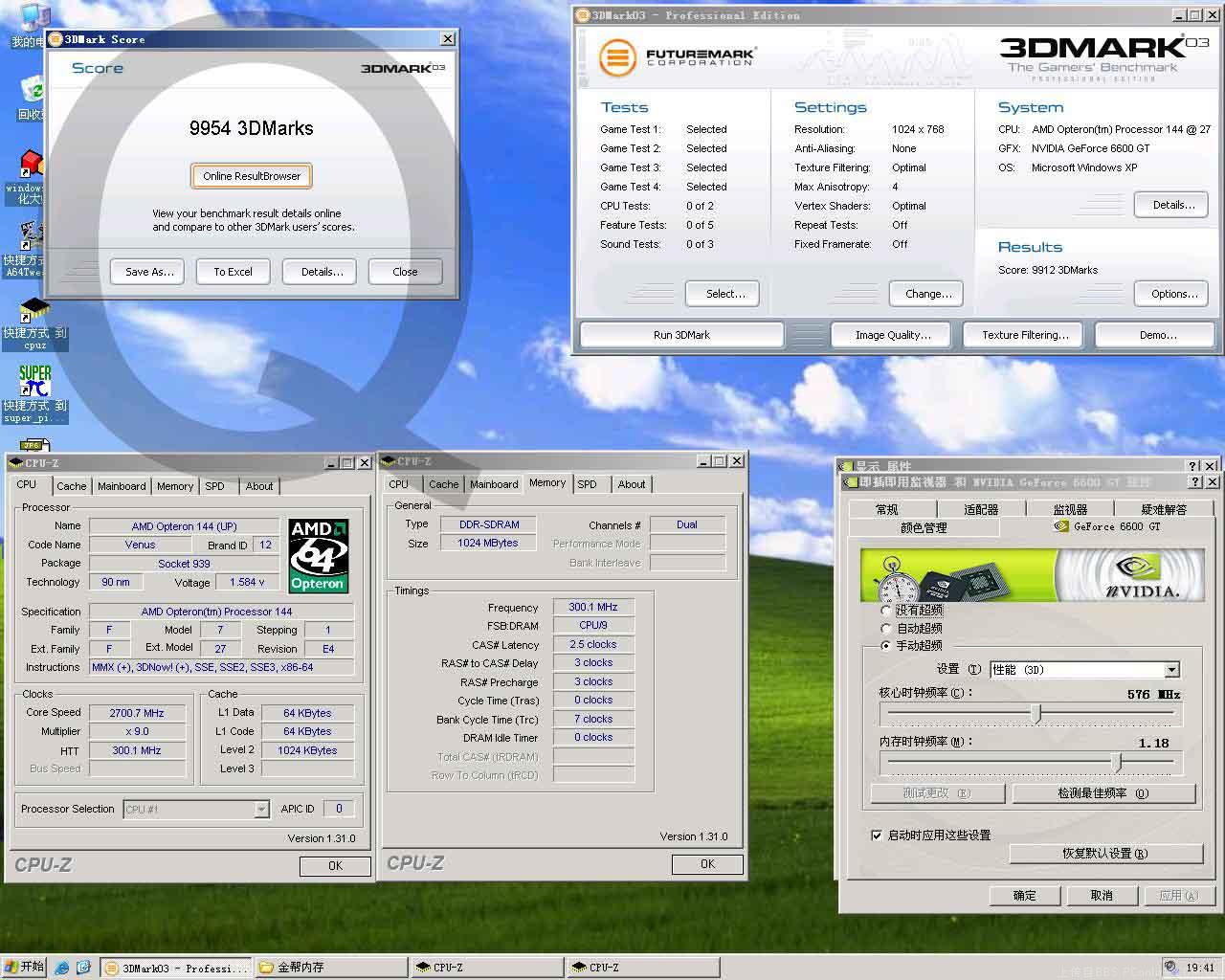The image size is (1225, 980).
Task: Click the Change... settings button
Action: click(x=926, y=294)
